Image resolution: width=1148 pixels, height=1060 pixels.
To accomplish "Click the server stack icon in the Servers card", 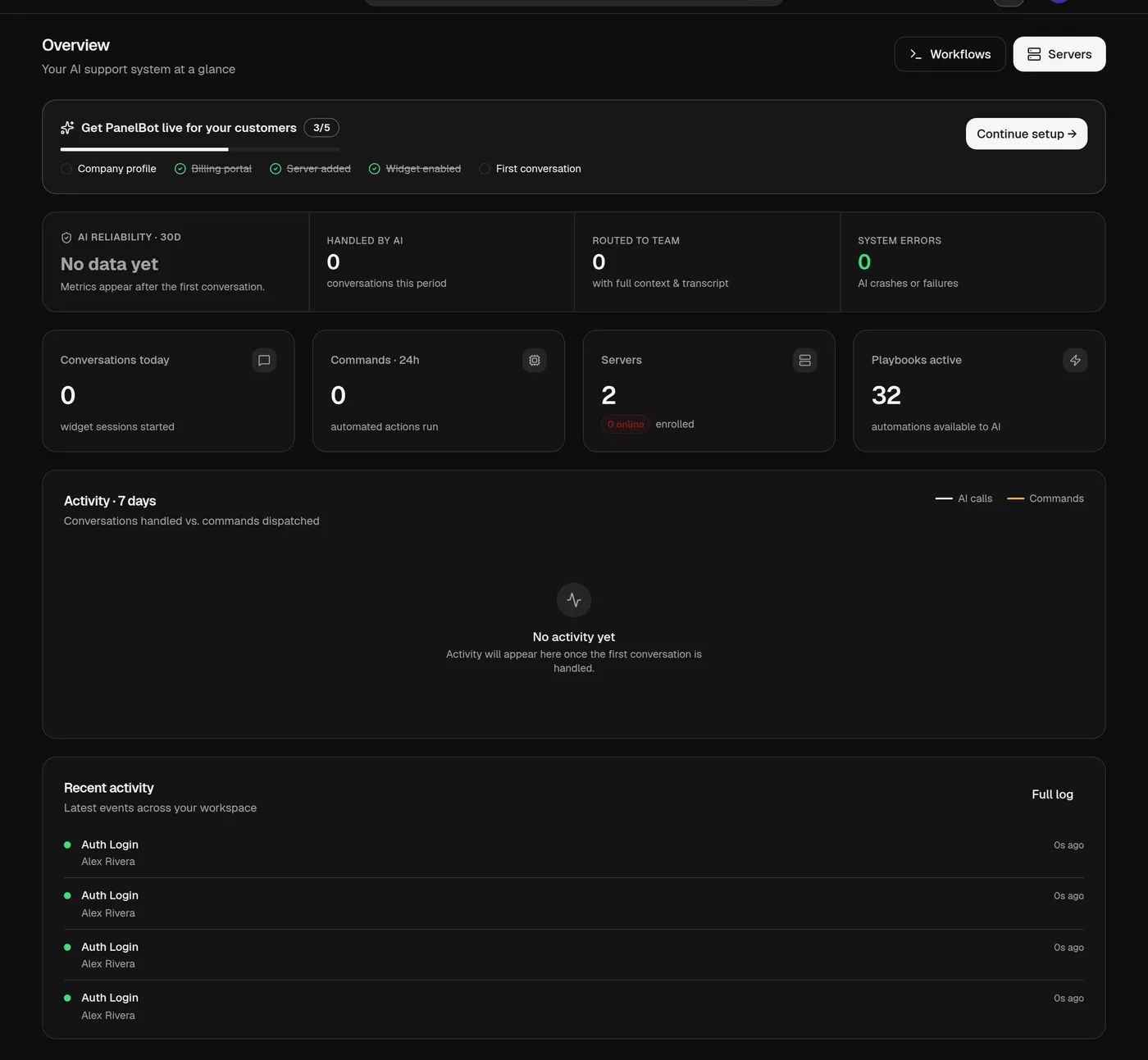I will coord(805,360).
